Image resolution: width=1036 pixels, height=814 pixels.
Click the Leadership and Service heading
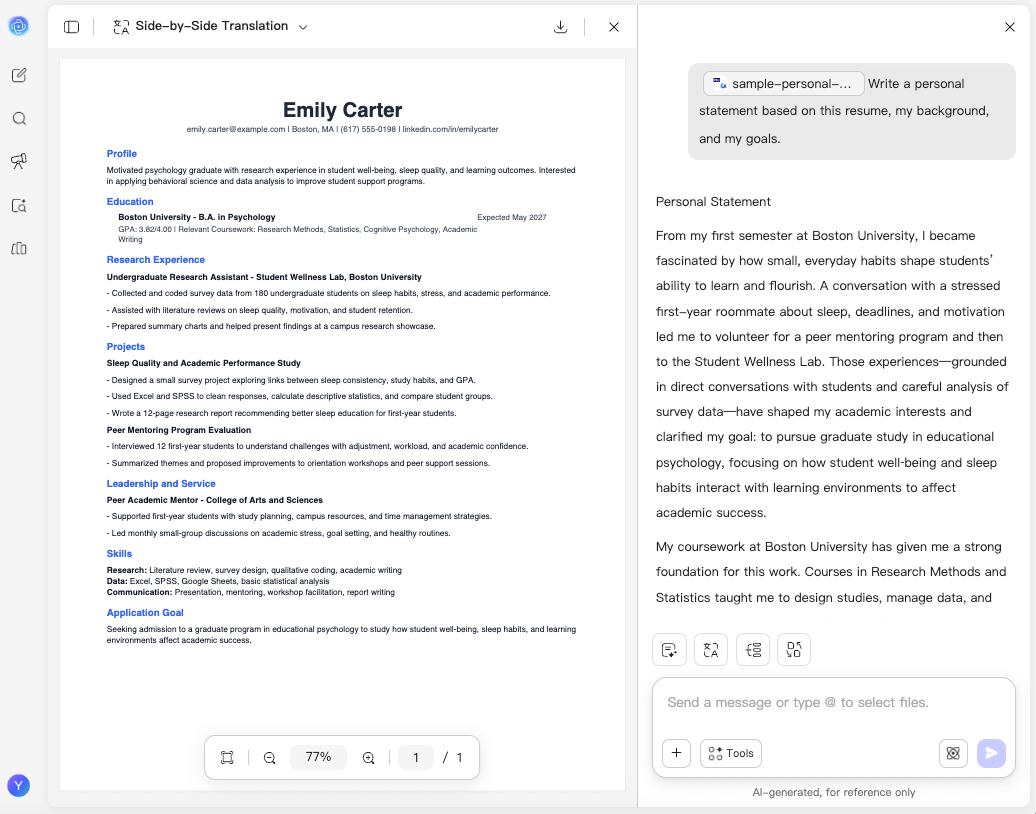click(x=161, y=484)
